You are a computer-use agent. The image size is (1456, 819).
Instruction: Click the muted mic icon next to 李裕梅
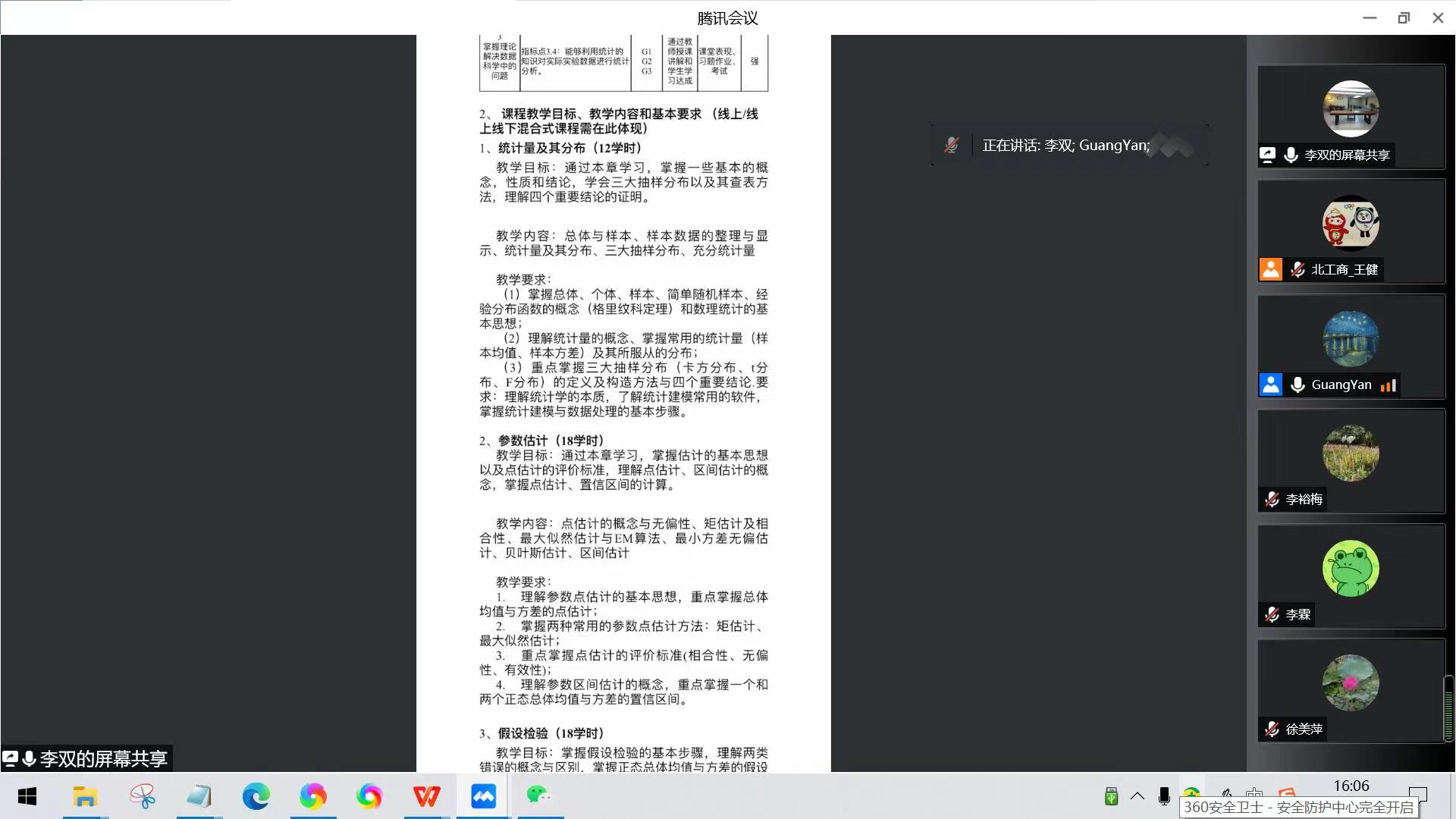pyautogui.click(x=1272, y=499)
